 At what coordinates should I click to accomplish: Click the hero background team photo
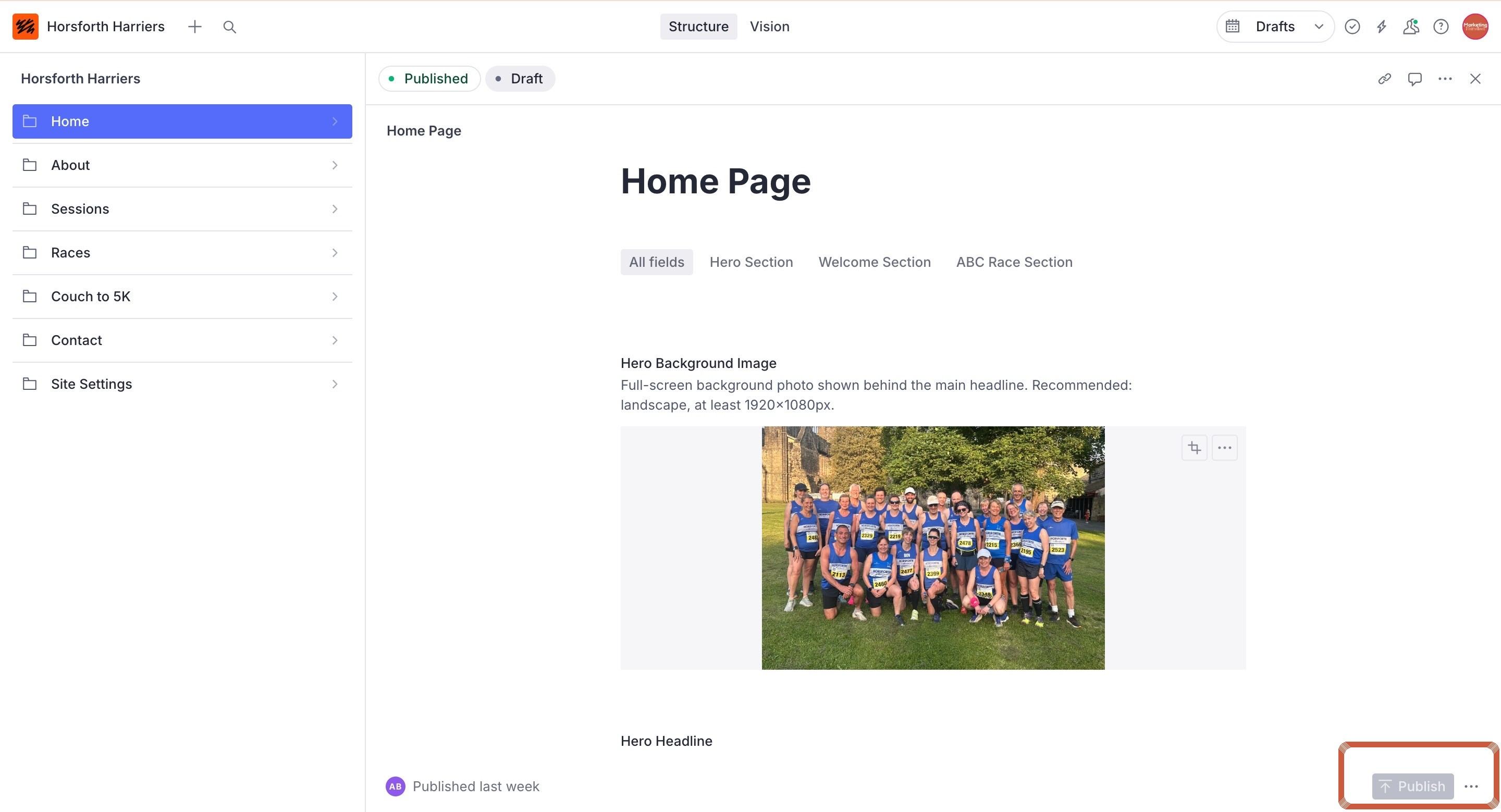click(x=933, y=548)
